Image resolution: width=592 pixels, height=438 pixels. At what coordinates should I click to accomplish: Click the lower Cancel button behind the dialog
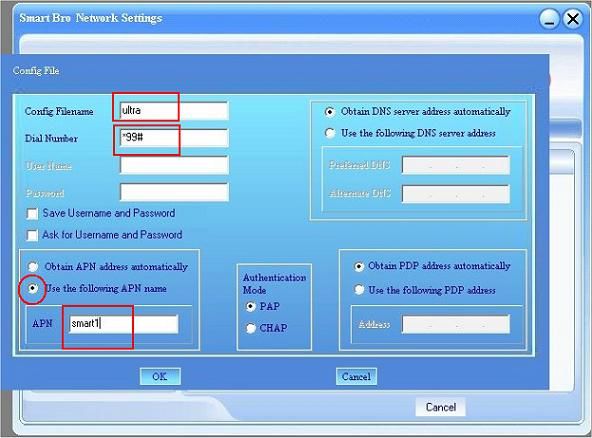coord(441,407)
